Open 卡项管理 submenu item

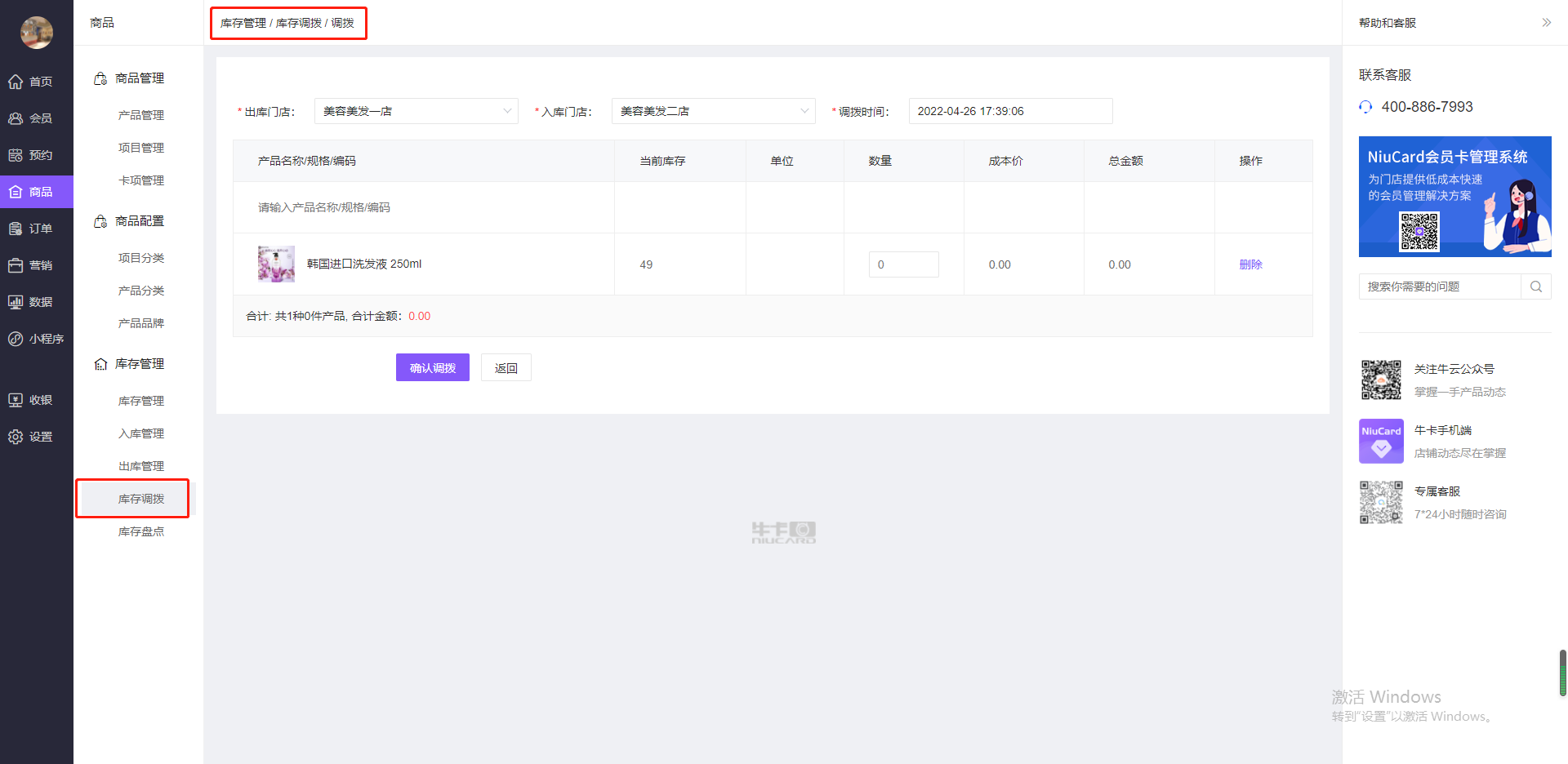pyautogui.click(x=141, y=180)
